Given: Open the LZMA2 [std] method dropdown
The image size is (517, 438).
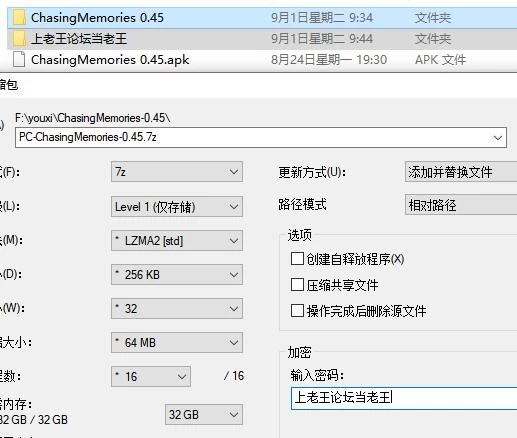Looking at the screenshot, I should [177, 241].
